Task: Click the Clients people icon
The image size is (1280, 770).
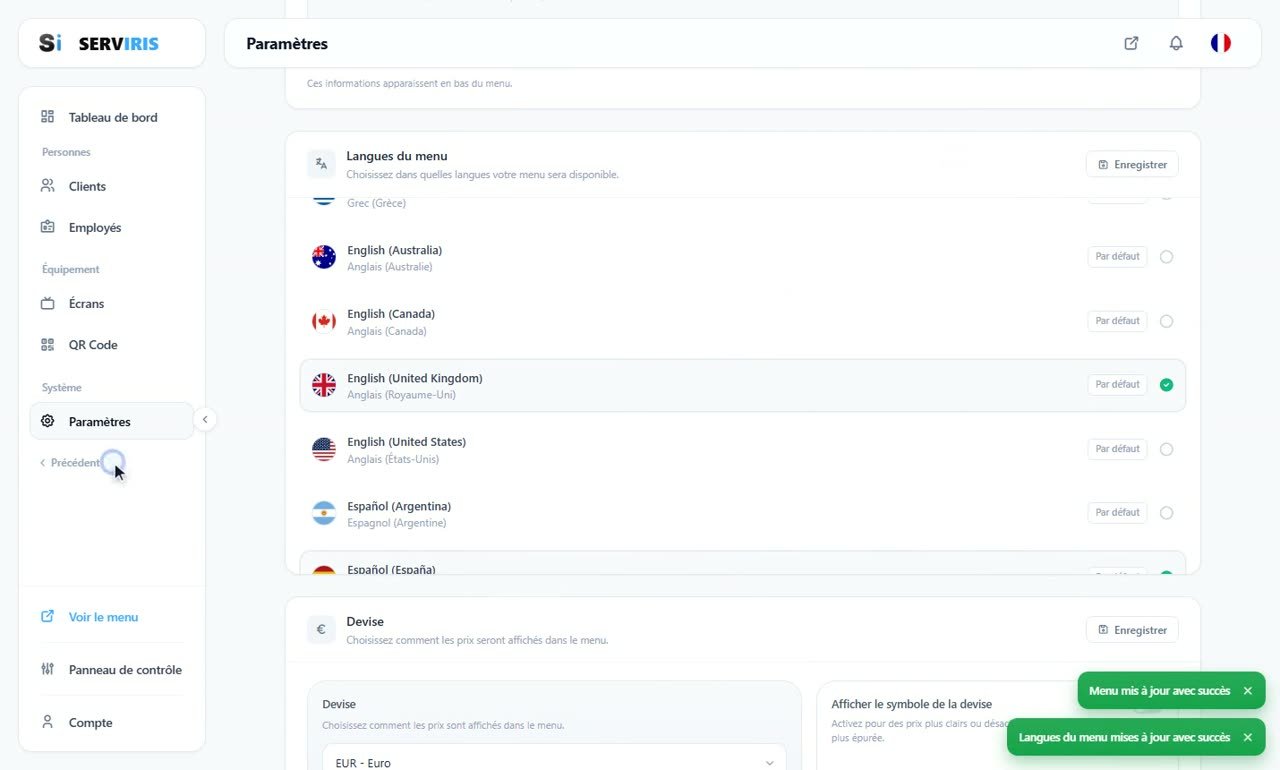Action: [47, 186]
